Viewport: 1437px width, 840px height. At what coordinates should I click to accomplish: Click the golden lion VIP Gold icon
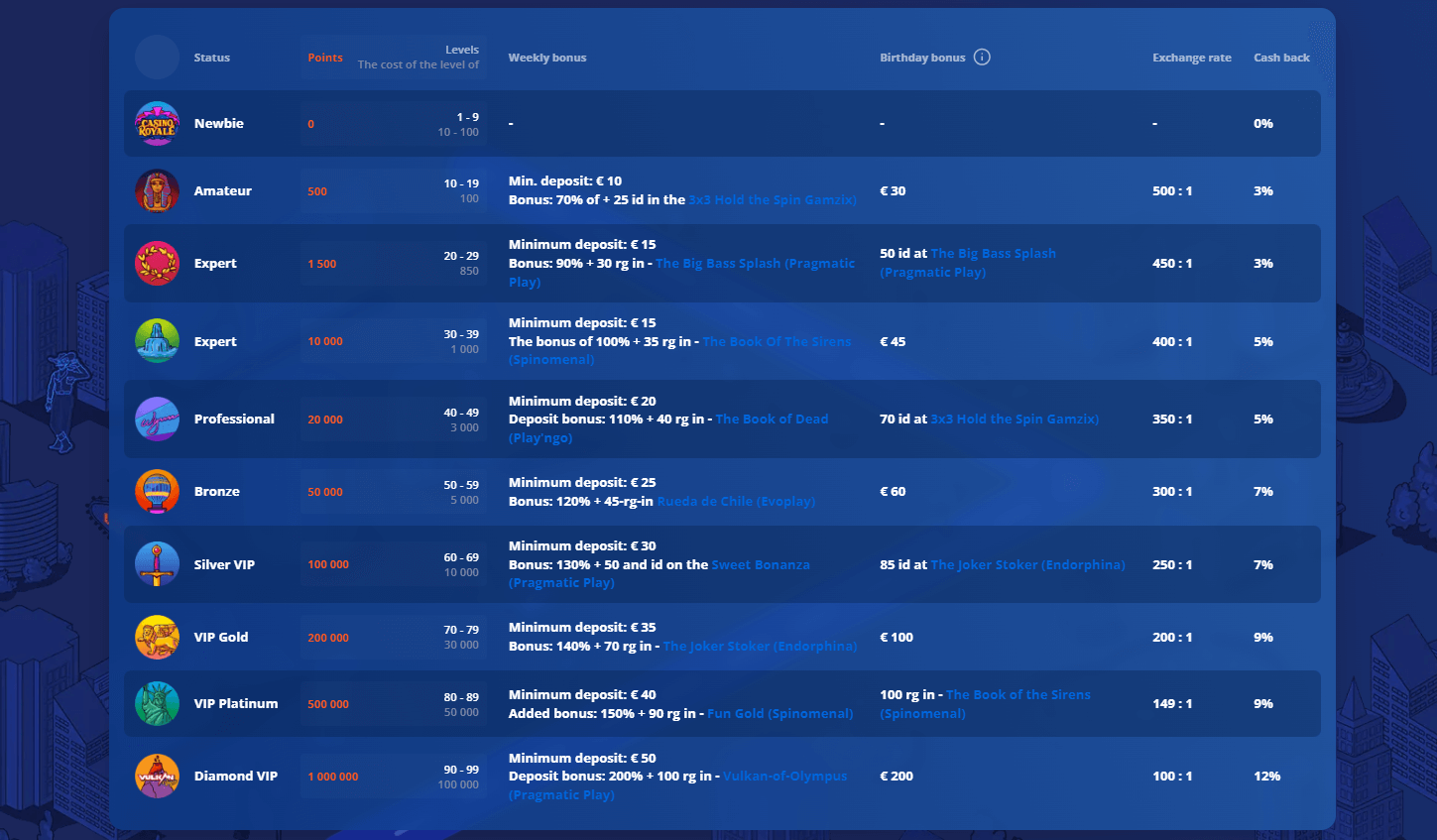pos(157,638)
